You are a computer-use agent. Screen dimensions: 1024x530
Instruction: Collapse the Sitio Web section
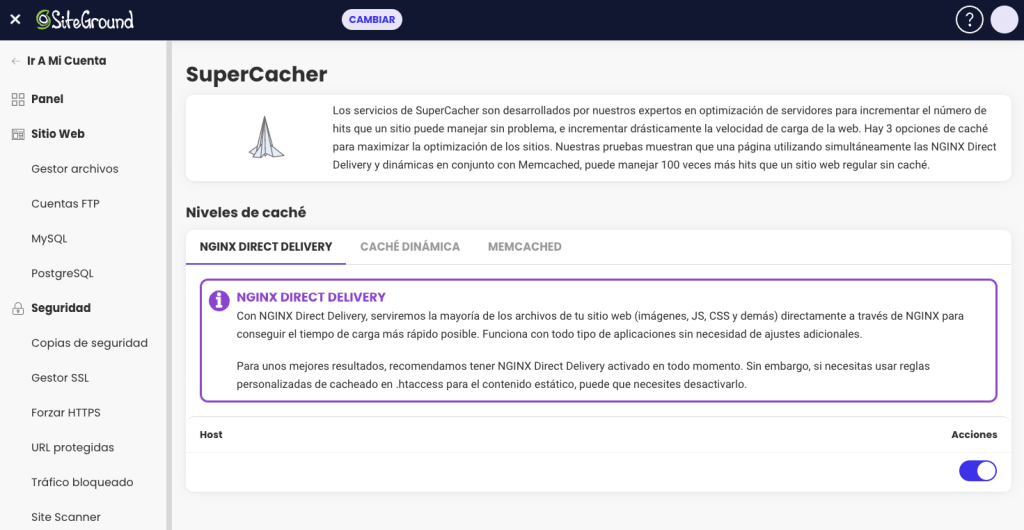click(58, 134)
